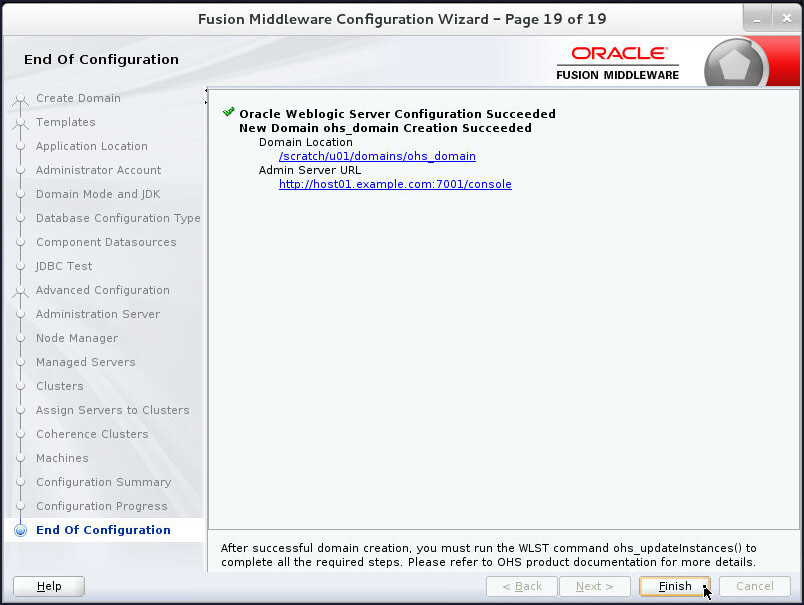
Task: Click the End Of Configuration step icon
Action: (x=21, y=530)
